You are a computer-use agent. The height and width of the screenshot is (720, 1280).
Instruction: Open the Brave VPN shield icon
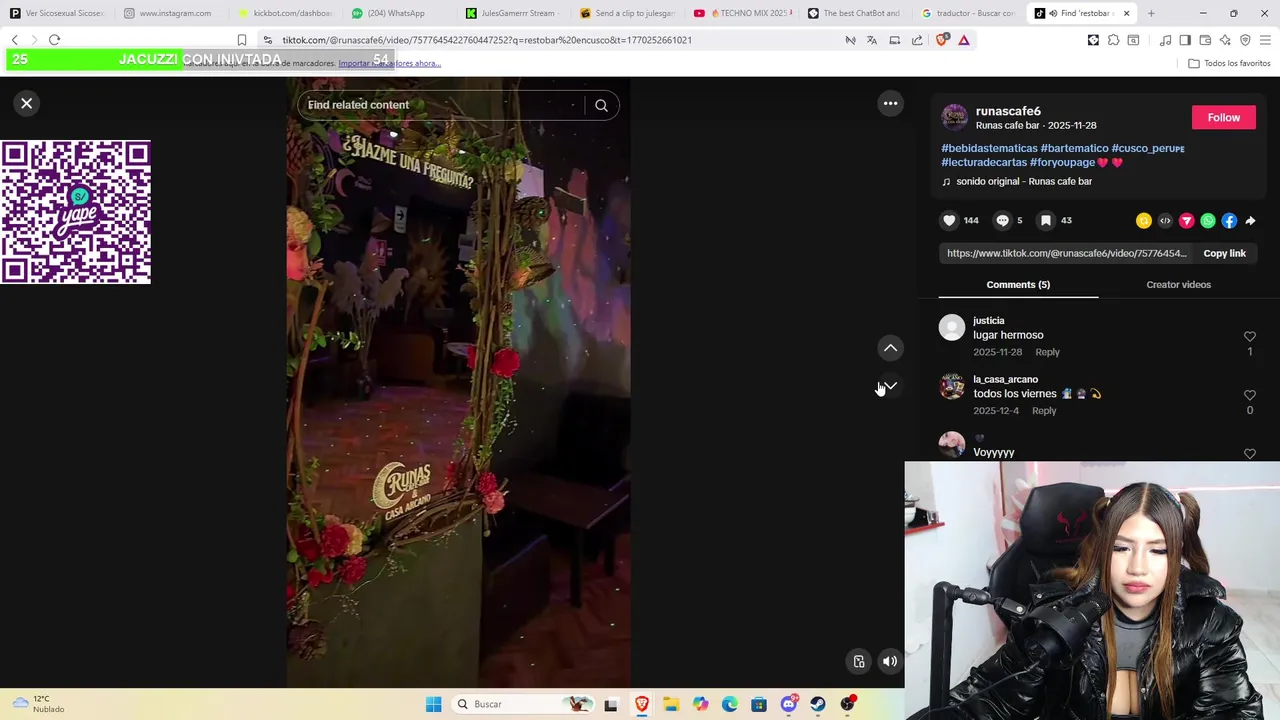click(1245, 40)
